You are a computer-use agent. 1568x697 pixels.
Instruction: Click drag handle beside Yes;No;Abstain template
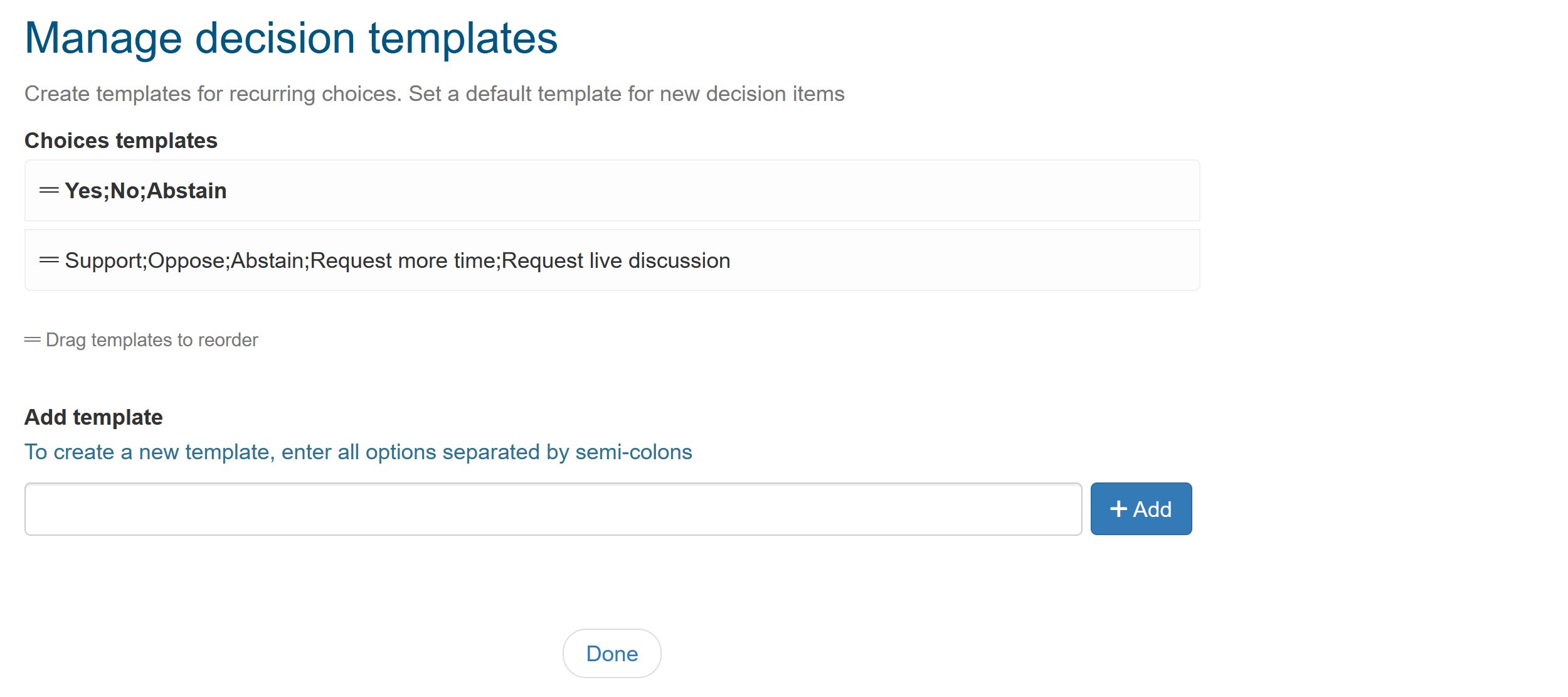click(x=49, y=190)
